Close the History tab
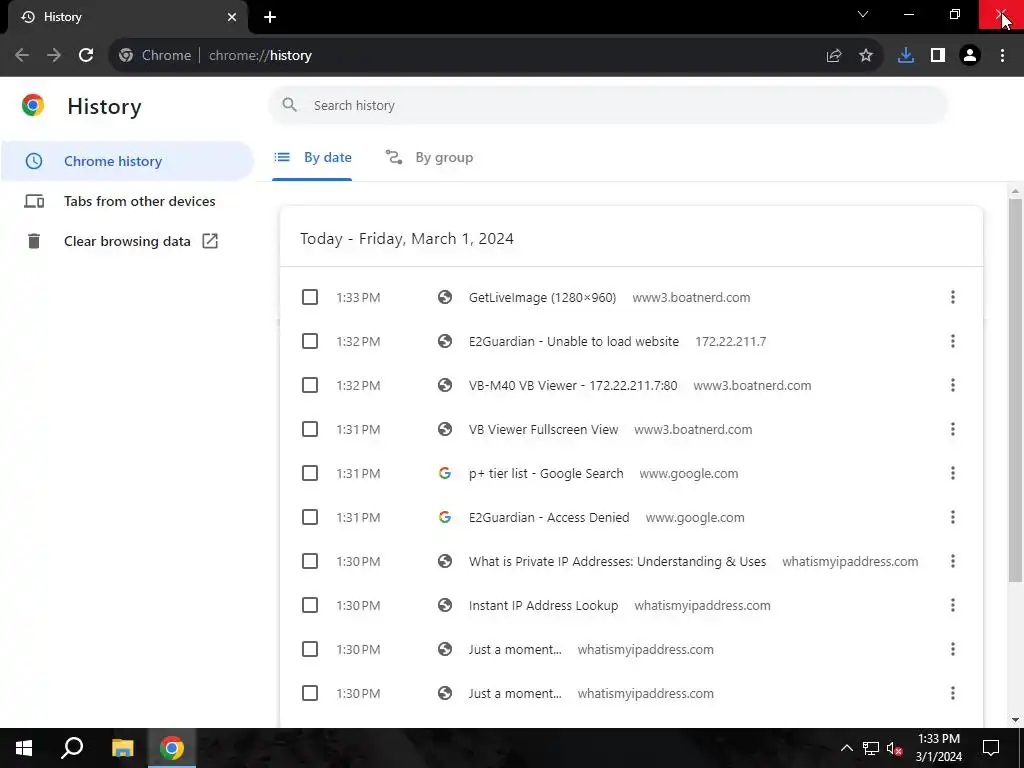The image size is (1024, 768). pyautogui.click(x=232, y=17)
